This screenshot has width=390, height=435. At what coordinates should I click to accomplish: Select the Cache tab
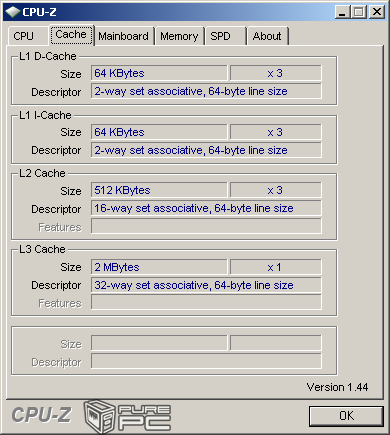tap(71, 35)
